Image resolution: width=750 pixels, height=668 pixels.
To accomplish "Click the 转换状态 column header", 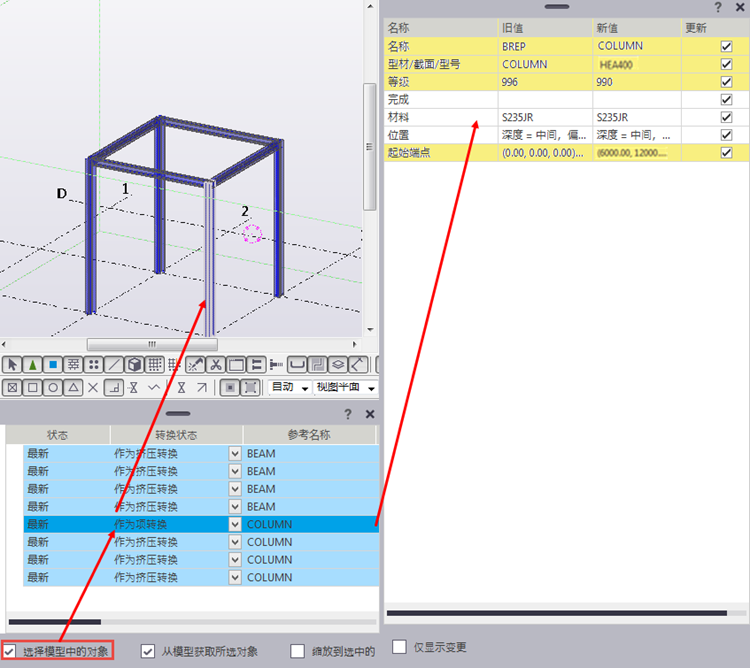I will 176,435.
